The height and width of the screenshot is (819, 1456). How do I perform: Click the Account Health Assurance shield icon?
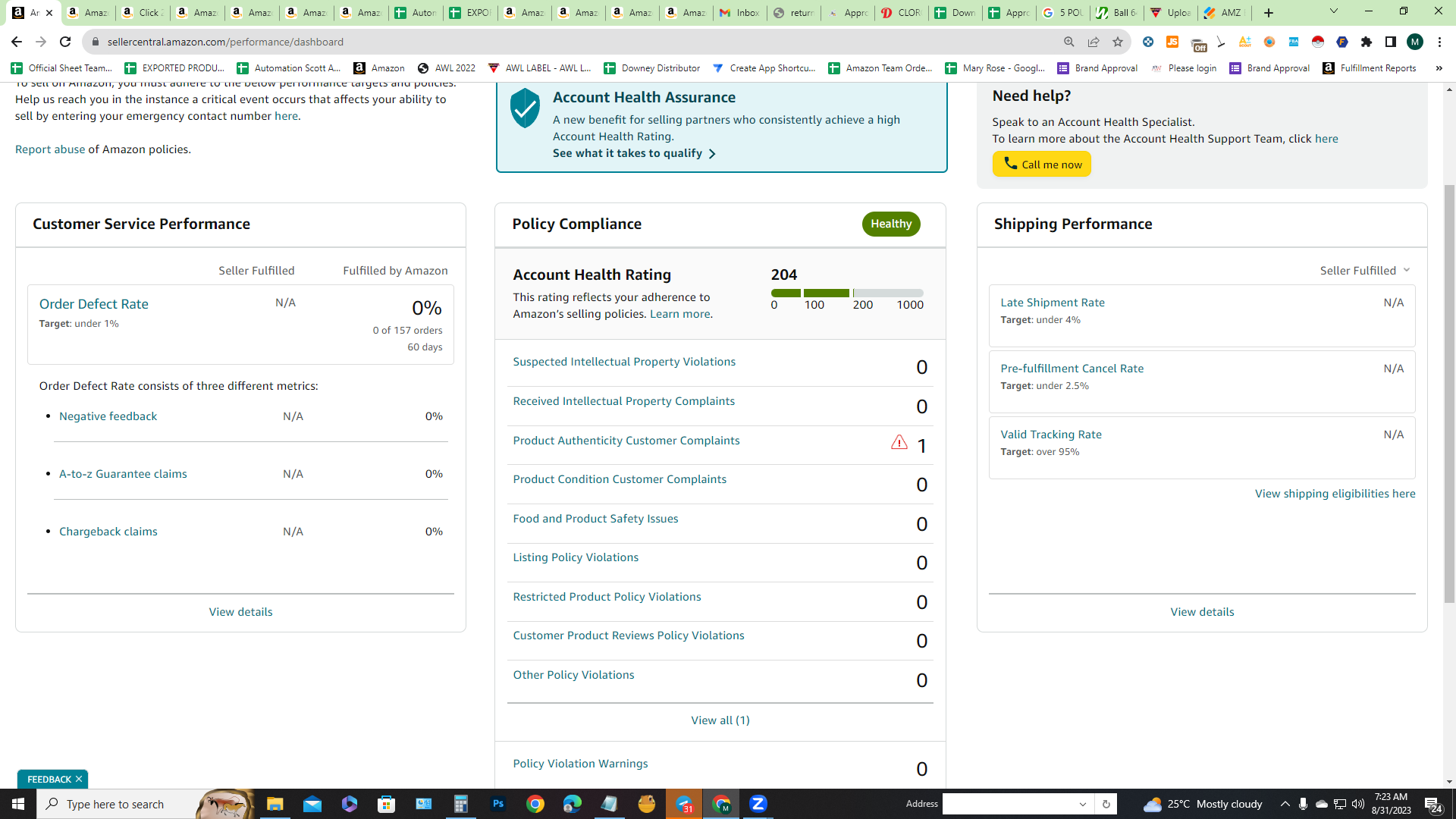tap(525, 108)
